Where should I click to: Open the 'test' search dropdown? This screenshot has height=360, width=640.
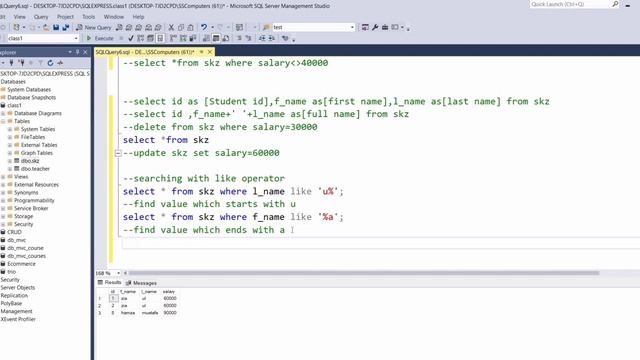[352, 27]
